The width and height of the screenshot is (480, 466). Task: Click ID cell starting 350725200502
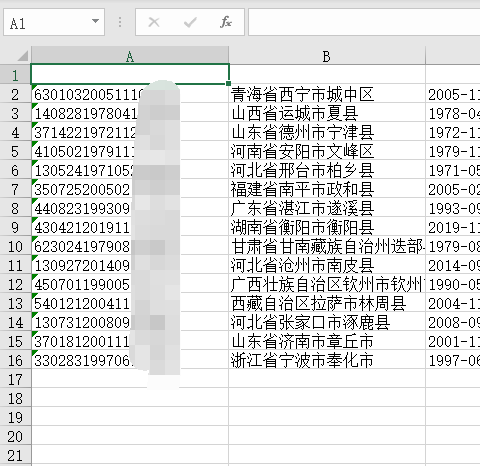pyautogui.click(x=130, y=188)
